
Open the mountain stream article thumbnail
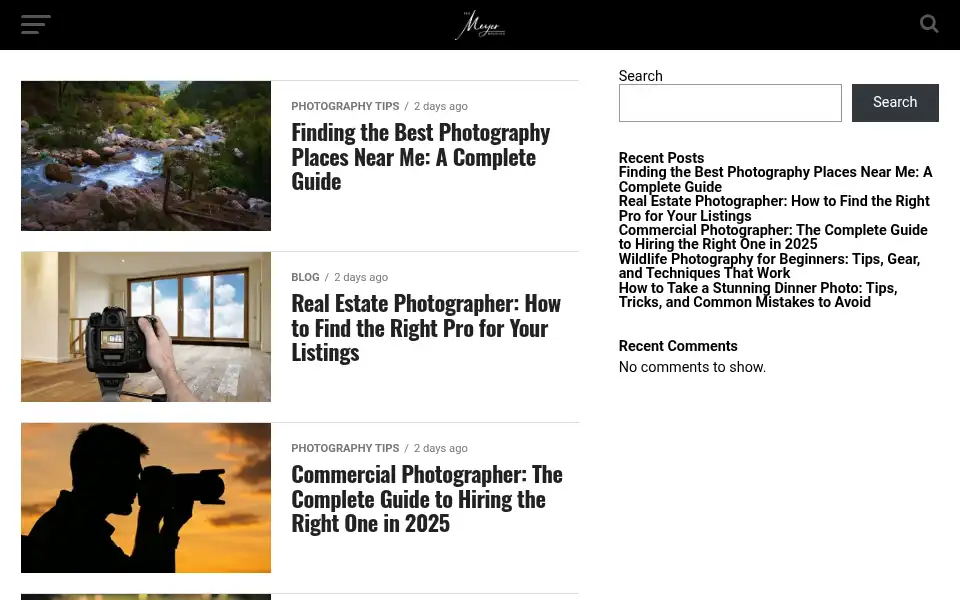pyautogui.click(x=146, y=156)
